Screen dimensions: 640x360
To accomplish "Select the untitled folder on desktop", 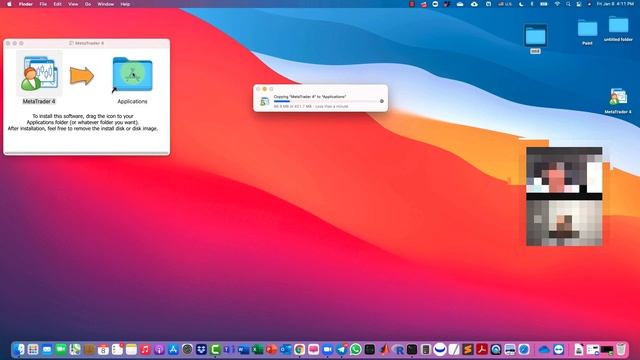I will click(x=618, y=25).
